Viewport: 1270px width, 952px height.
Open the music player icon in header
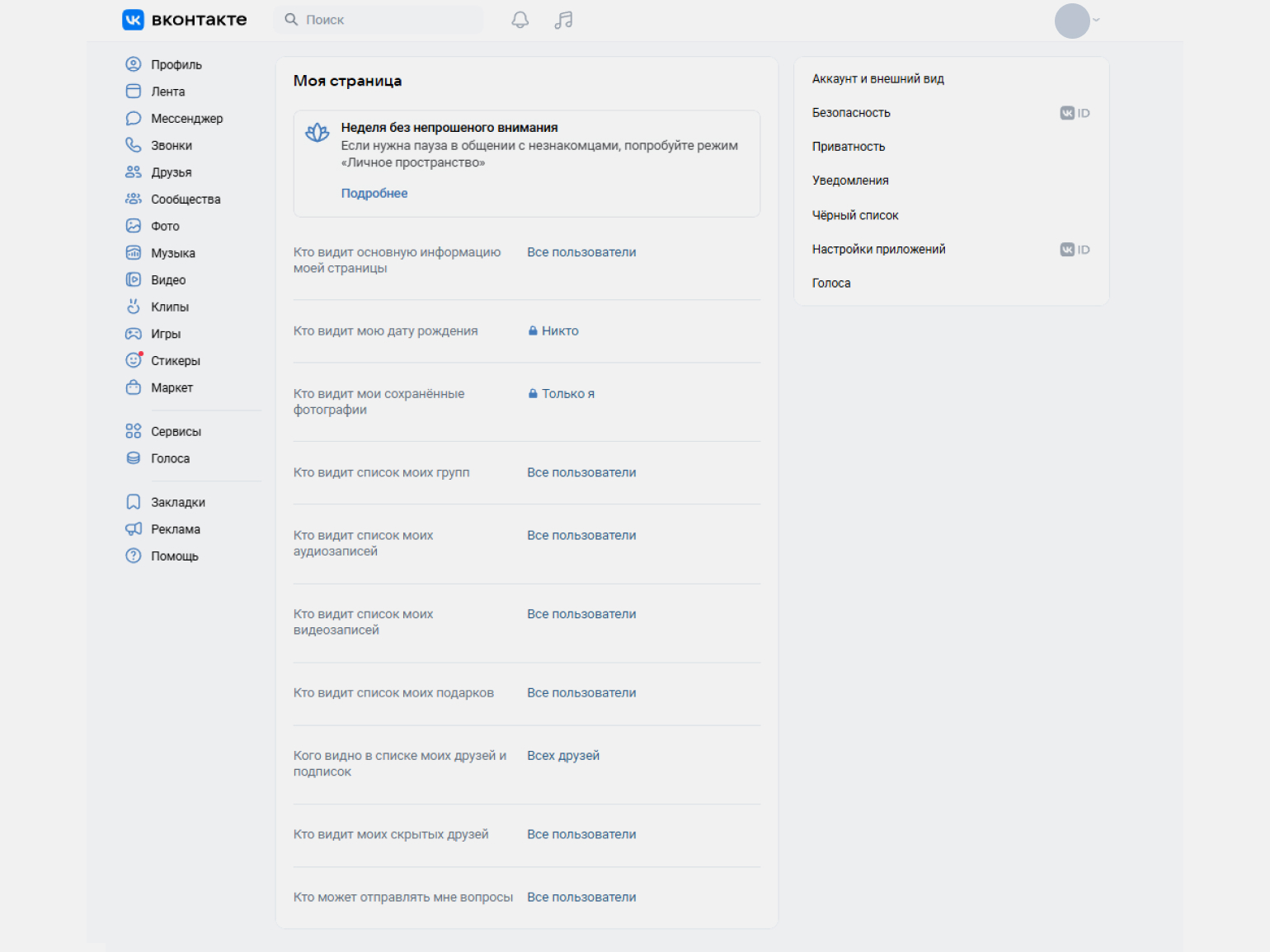563,20
